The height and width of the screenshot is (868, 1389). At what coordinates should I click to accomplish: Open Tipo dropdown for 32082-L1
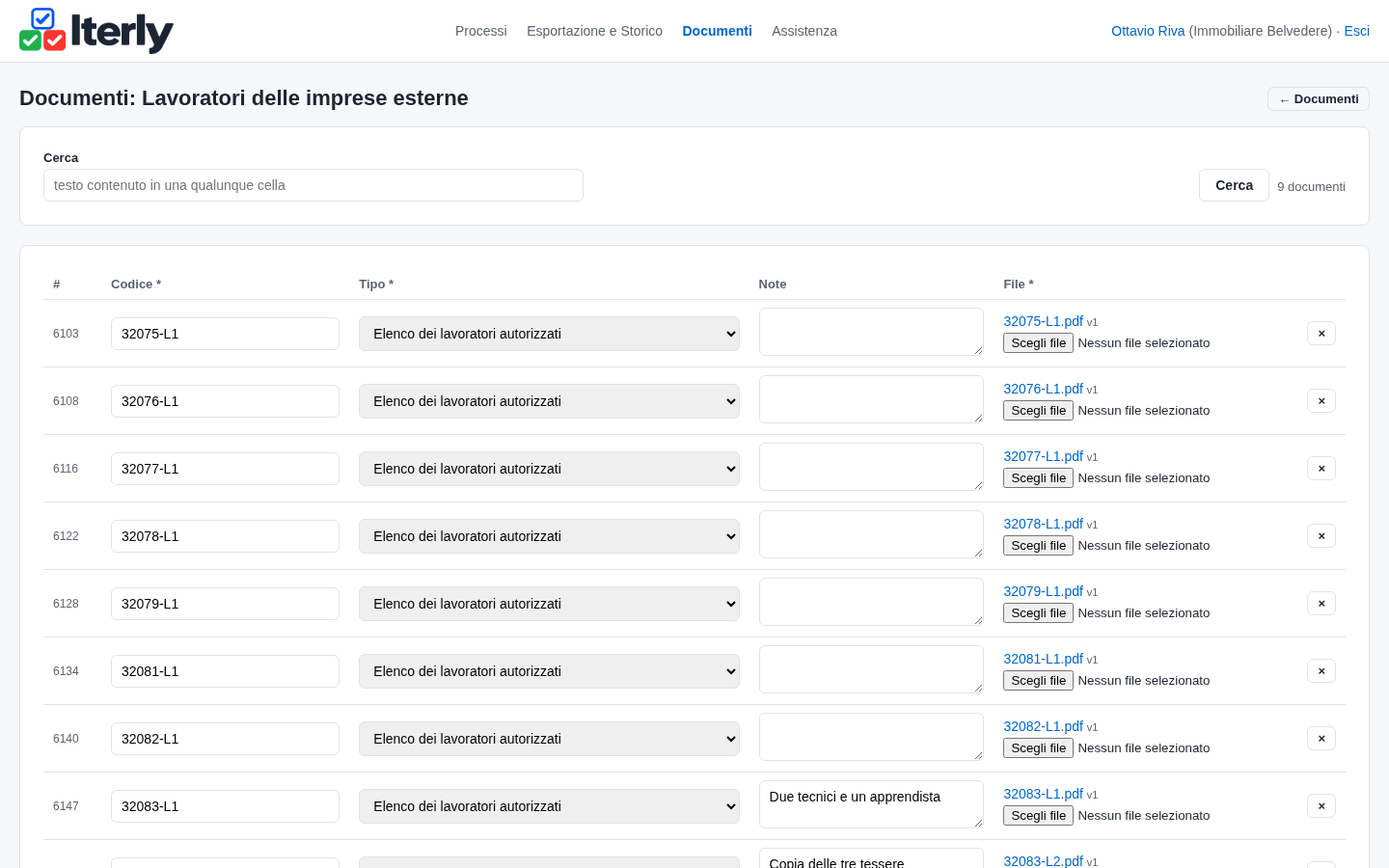point(549,739)
